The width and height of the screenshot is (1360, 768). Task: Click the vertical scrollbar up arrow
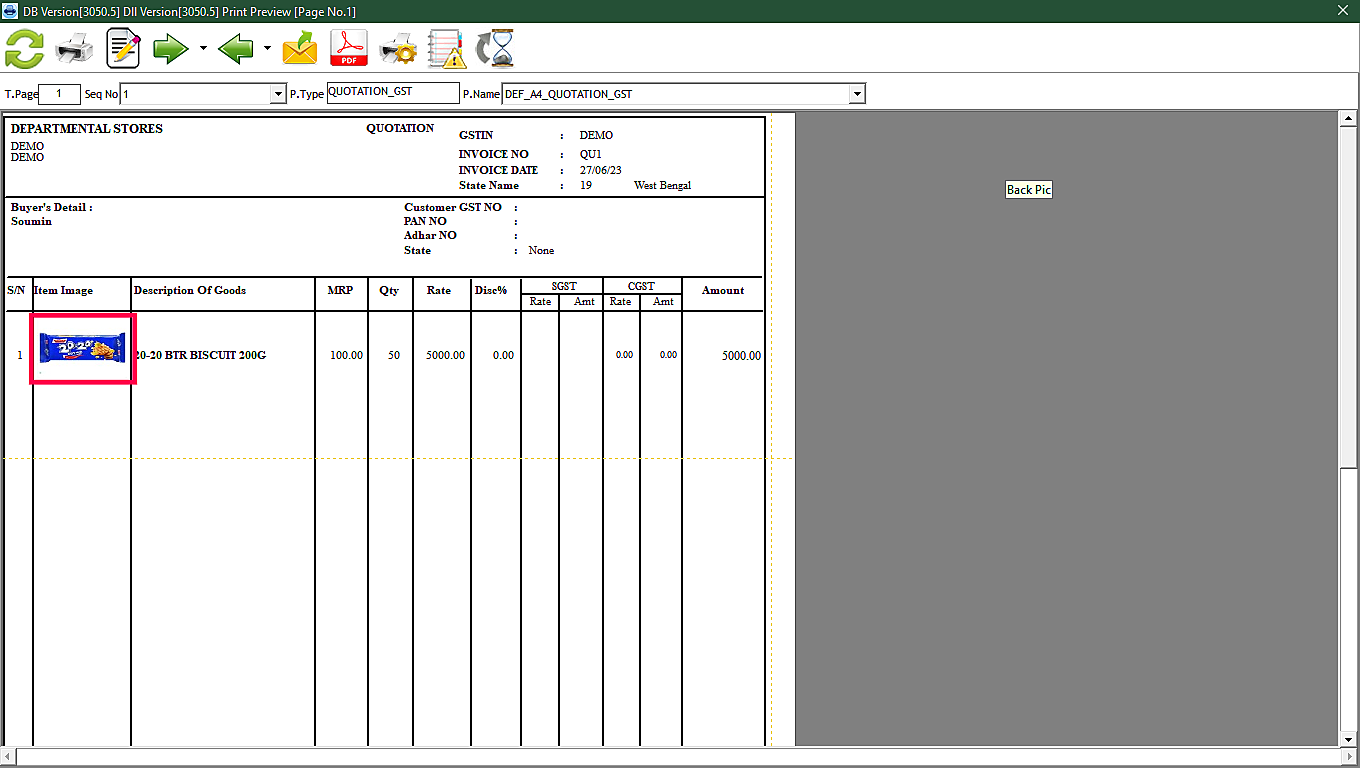(1346, 120)
